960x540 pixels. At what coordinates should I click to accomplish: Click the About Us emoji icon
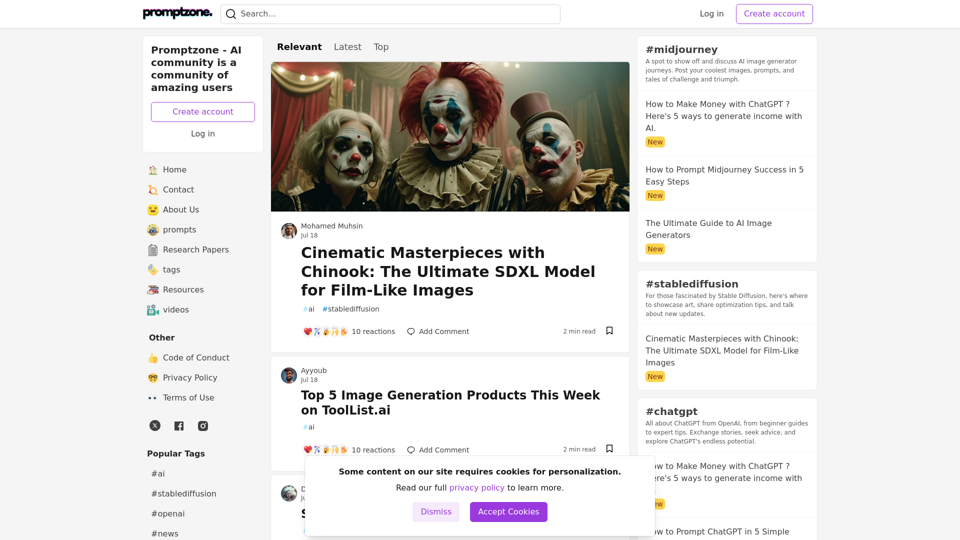pyautogui.click(x=152, y=210)
